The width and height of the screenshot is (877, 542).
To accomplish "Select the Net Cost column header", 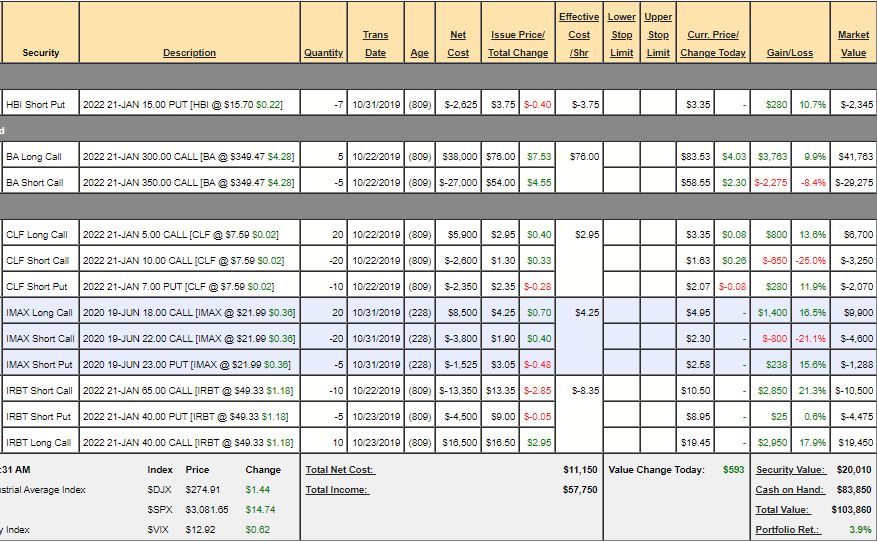I will pos(458,44).
